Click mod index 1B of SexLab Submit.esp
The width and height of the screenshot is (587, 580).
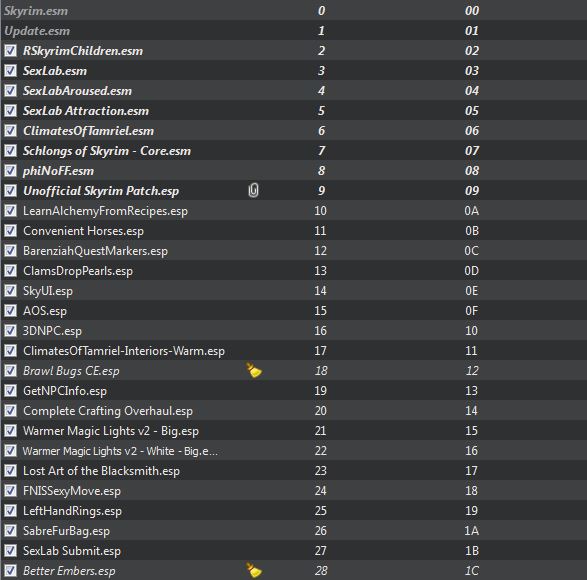472,550
